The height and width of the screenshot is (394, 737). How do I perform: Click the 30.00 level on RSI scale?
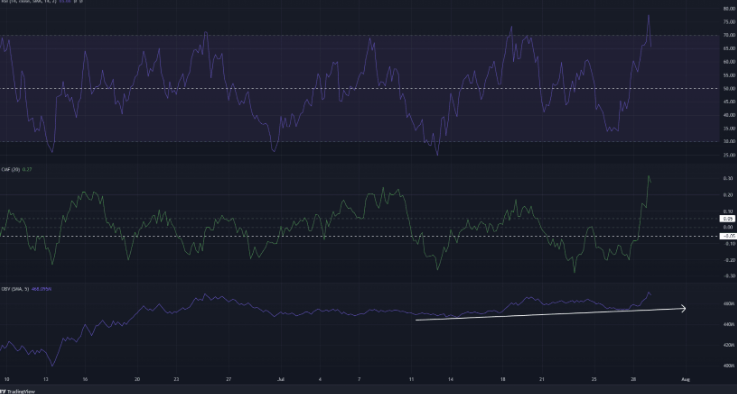729,142
